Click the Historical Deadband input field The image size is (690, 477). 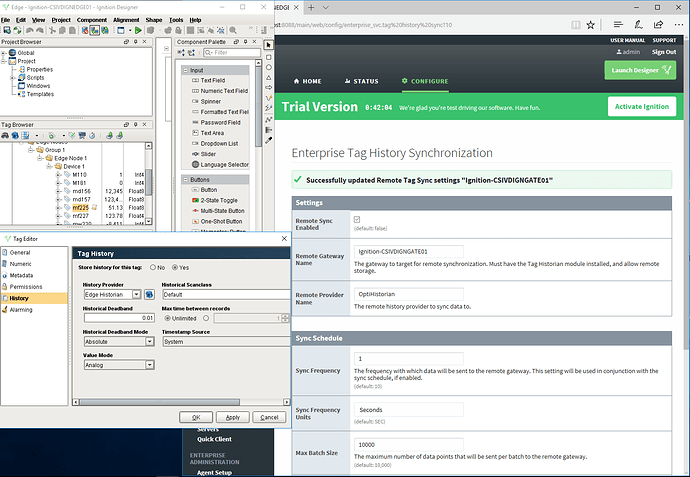tap(119, 318)
